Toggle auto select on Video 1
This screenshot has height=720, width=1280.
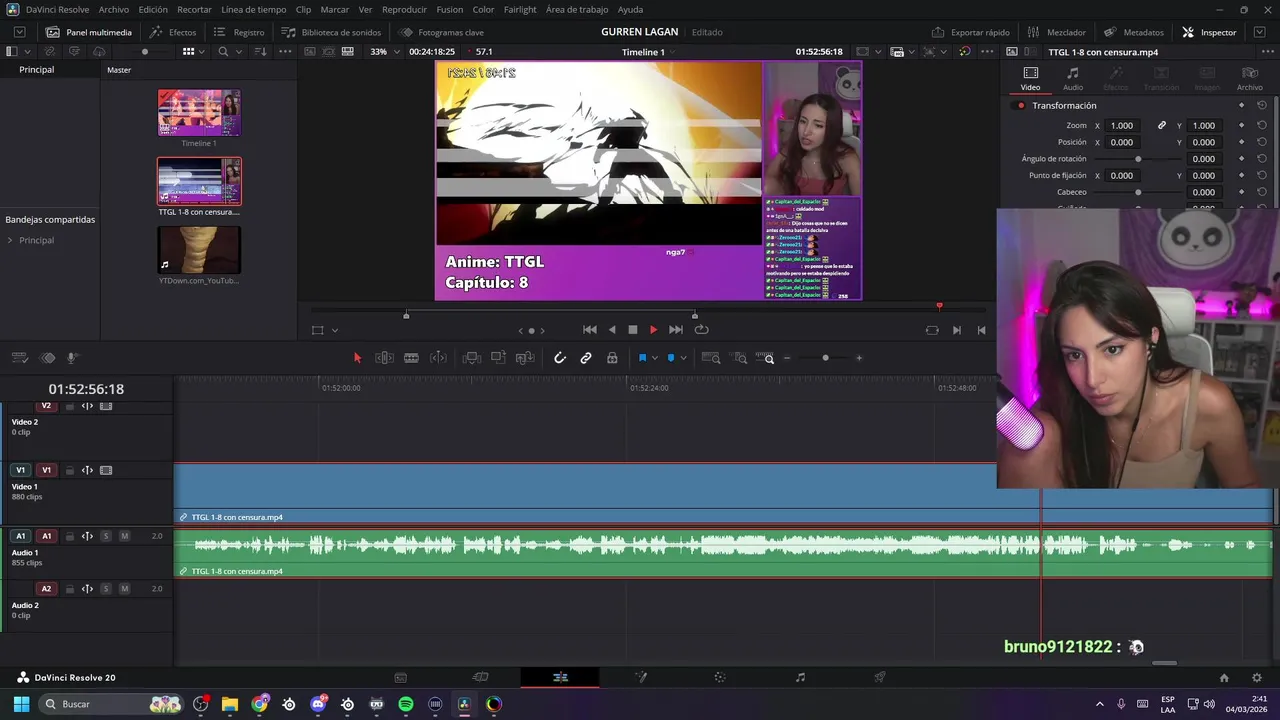pos(87,470)
